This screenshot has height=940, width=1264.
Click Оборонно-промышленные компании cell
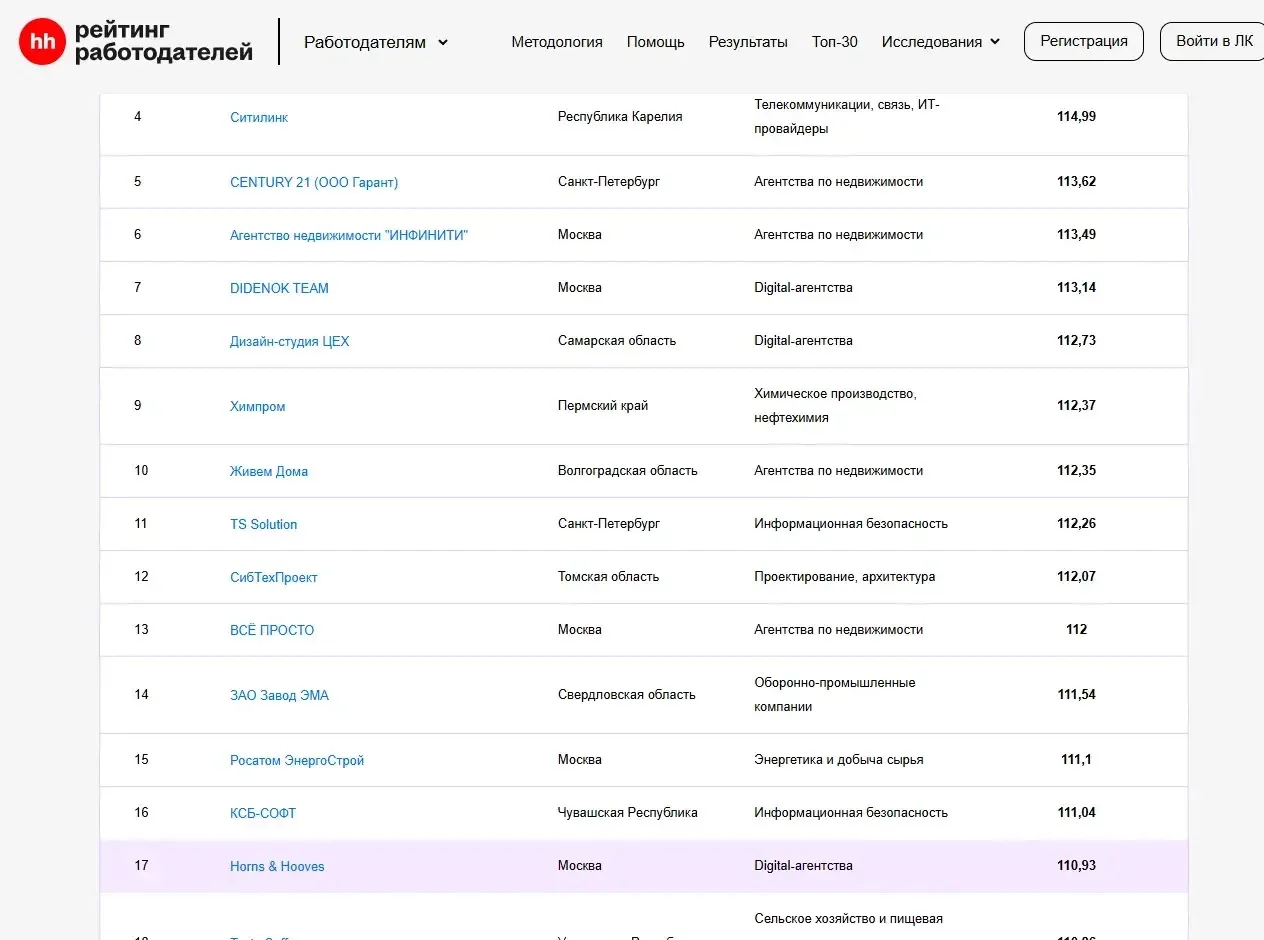pyautogui.click(x=835, y=694)
